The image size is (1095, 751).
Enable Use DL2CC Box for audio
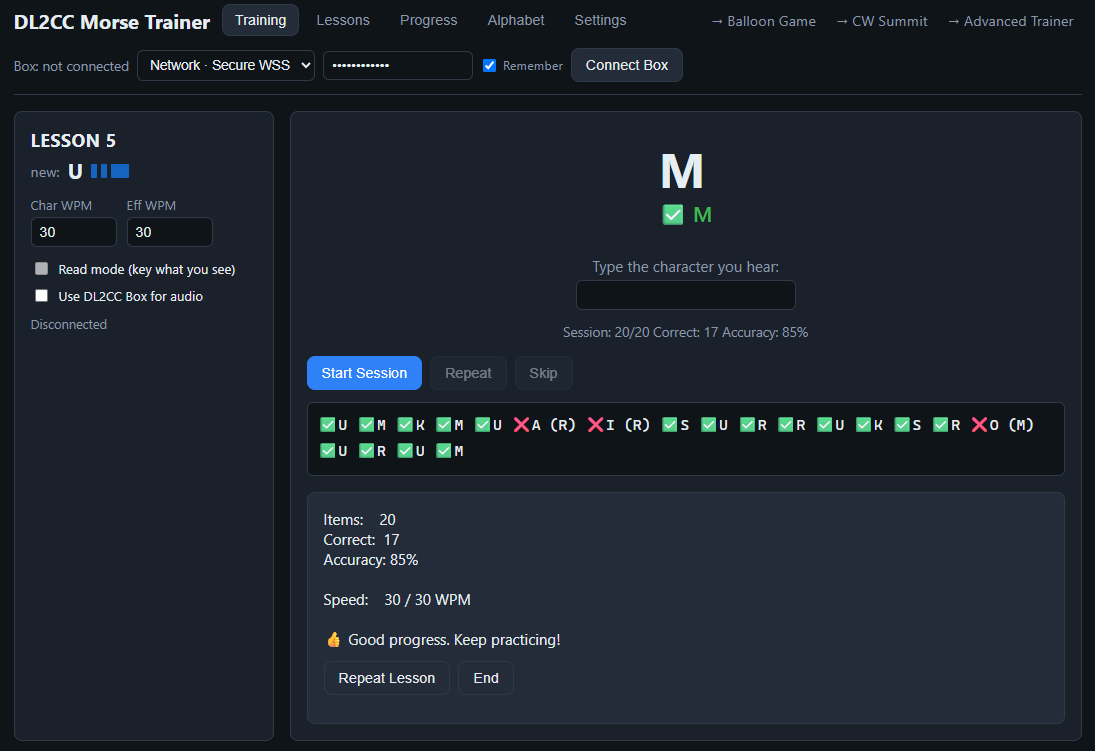pos(42,296)
